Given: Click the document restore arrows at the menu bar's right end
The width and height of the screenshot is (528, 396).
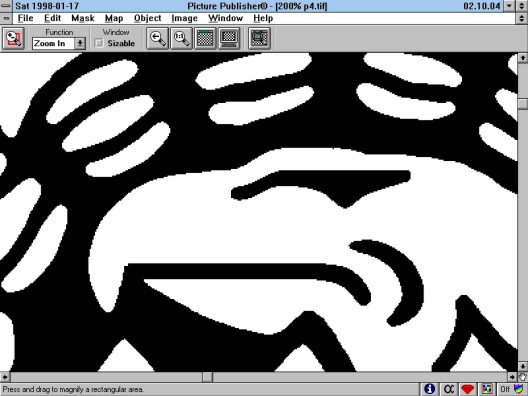Looking at the screenshot, I should pyautogui.click(x=521, y=18).
